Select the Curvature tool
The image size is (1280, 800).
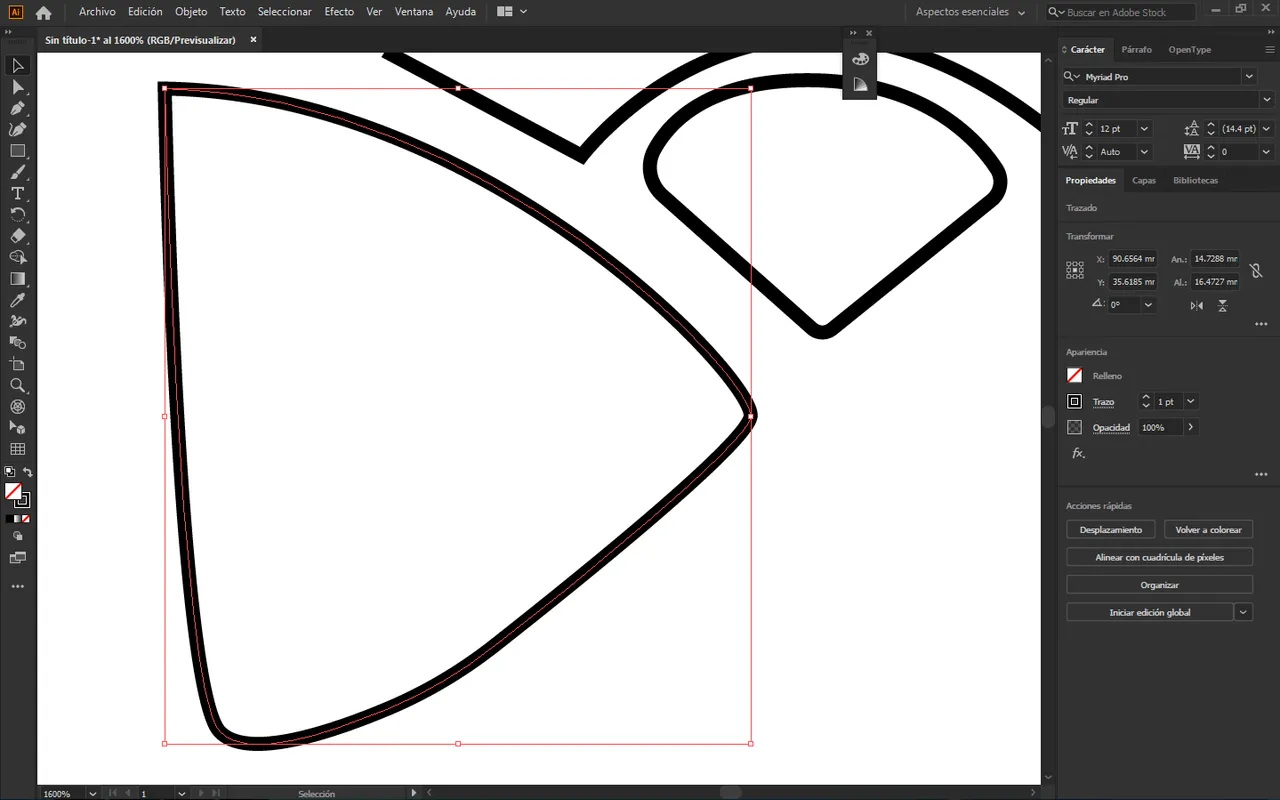(17, 129)
